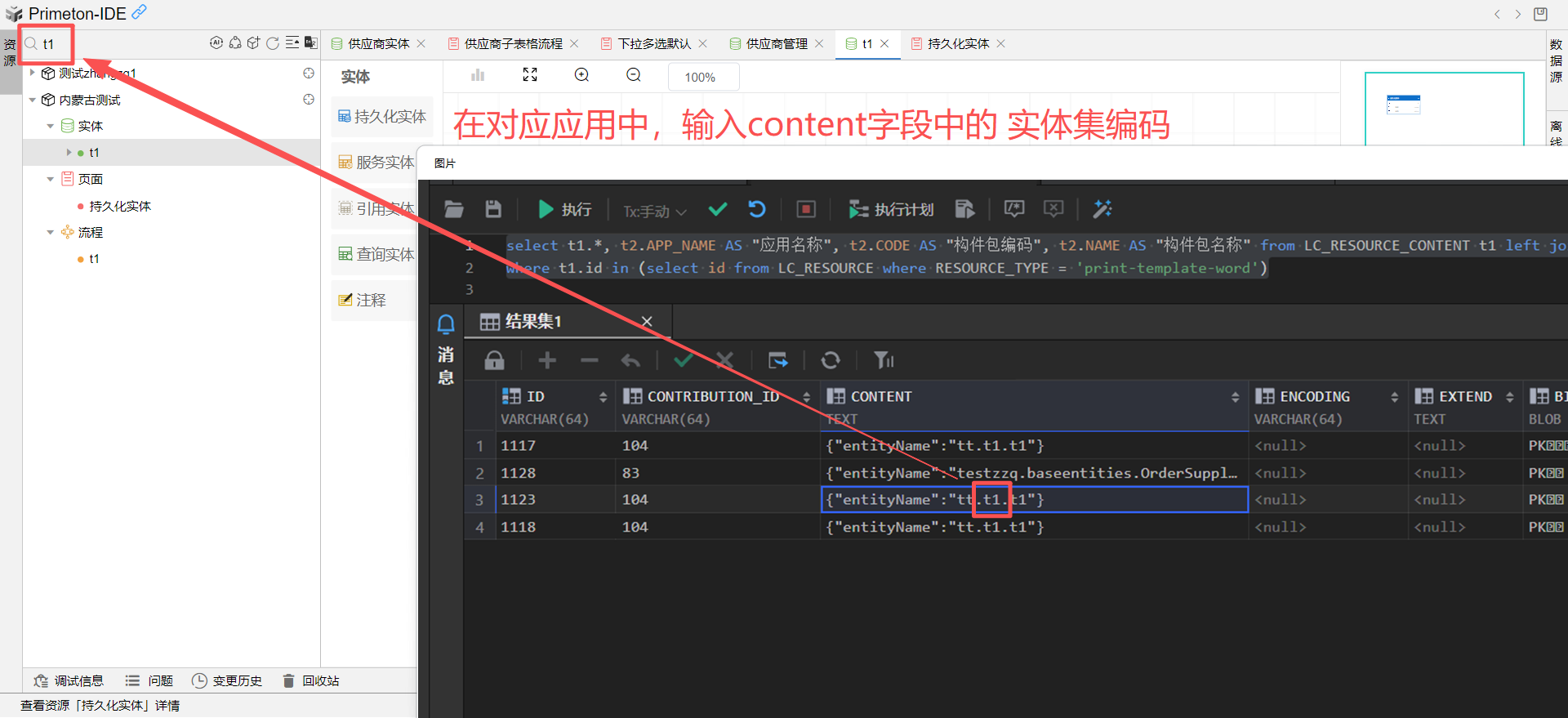Screen dimensions: 1568x718
Task: Close the 供应商实体 tab
Action: [x=421, y=43]
